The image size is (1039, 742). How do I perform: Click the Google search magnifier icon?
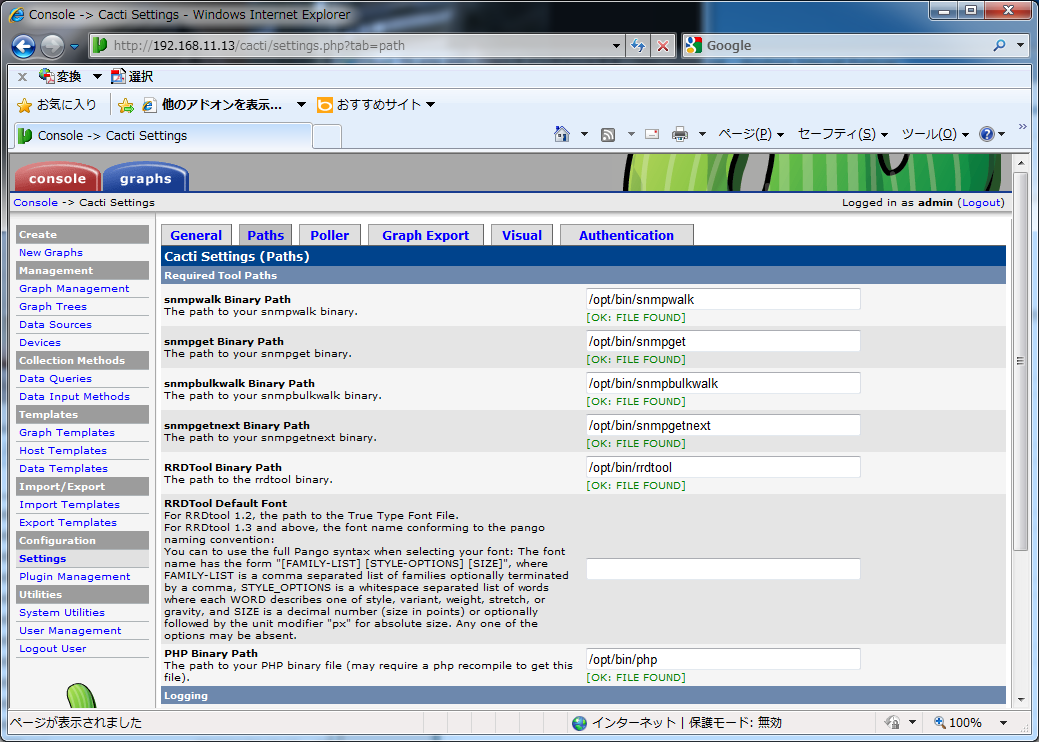pos(999,46)
